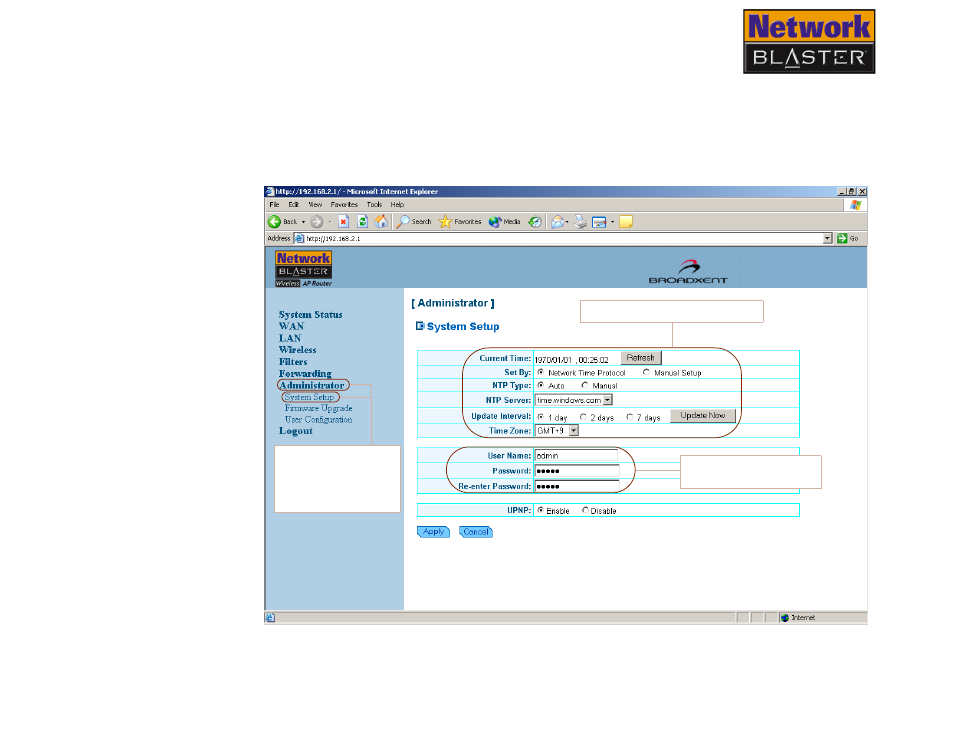This screenshot has width=954, height=742.
Task: Open the Favorites menu
Action: tap(344, 205)
